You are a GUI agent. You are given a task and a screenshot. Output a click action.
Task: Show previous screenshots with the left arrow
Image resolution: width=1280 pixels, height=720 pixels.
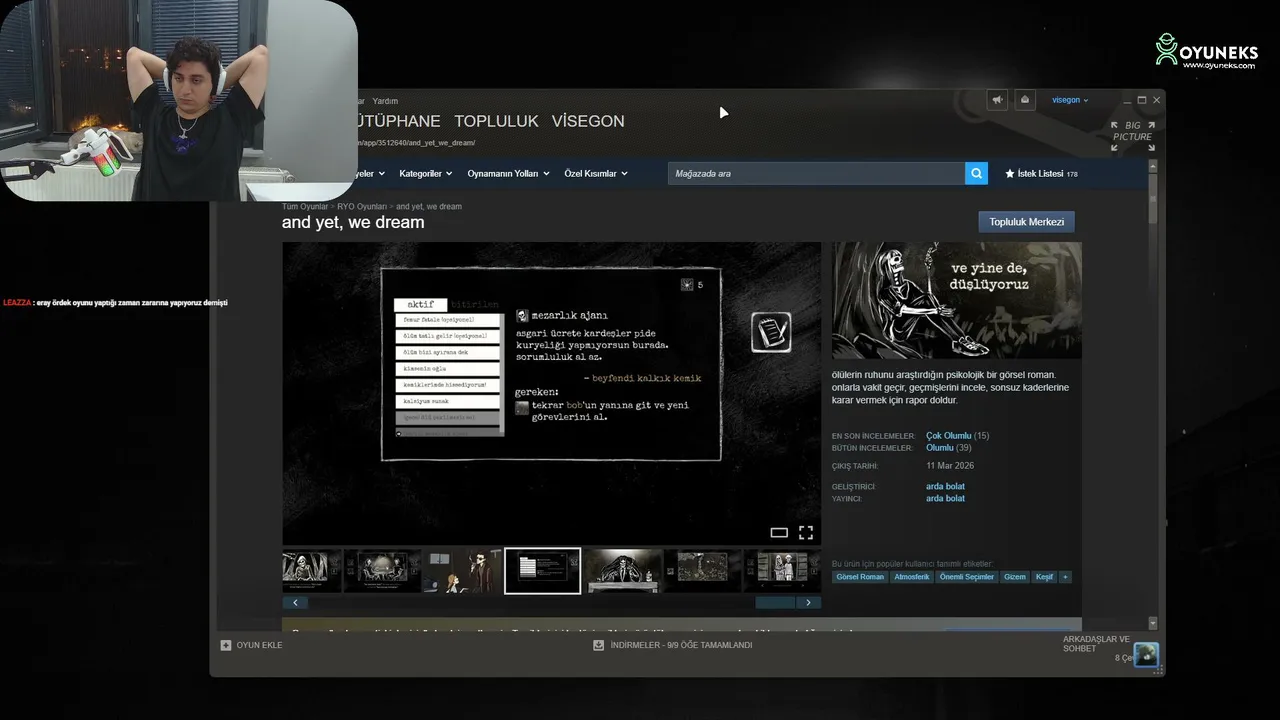coord(295,603)
